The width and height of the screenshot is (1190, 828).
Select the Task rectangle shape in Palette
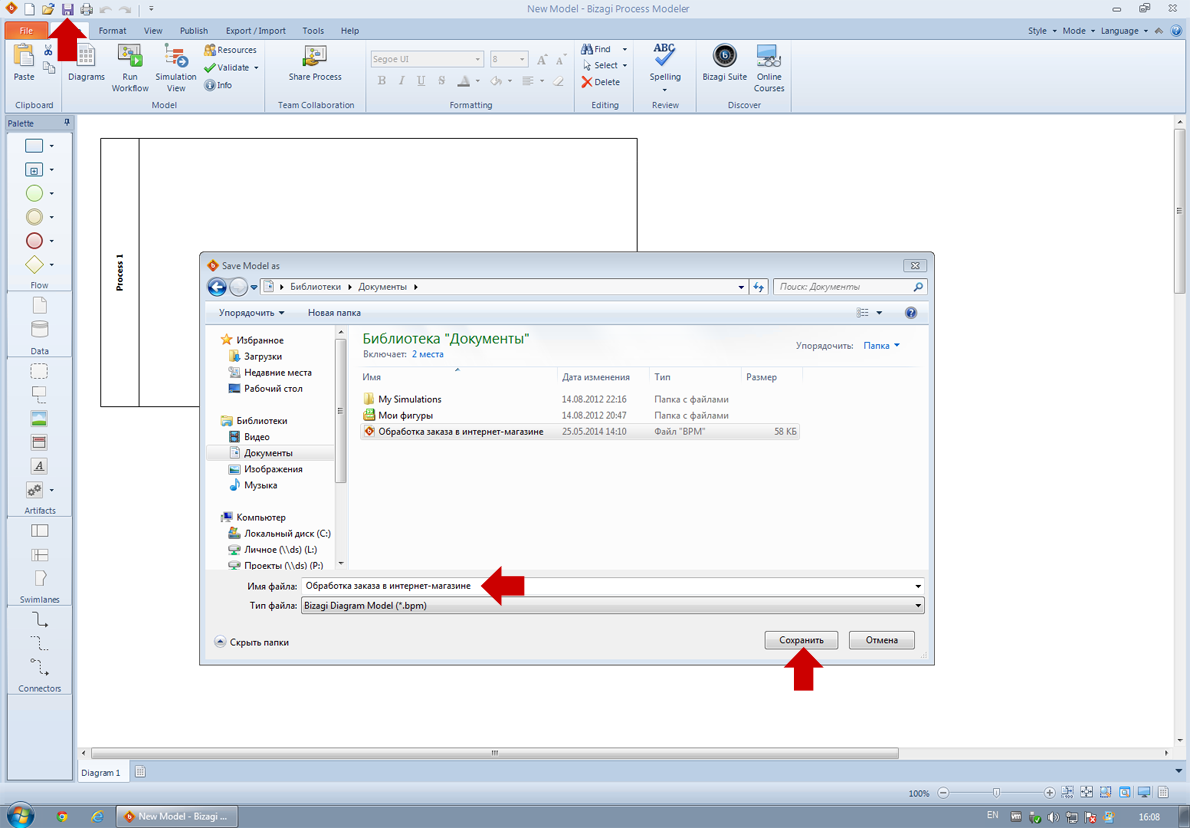click(x=34, y=146)
